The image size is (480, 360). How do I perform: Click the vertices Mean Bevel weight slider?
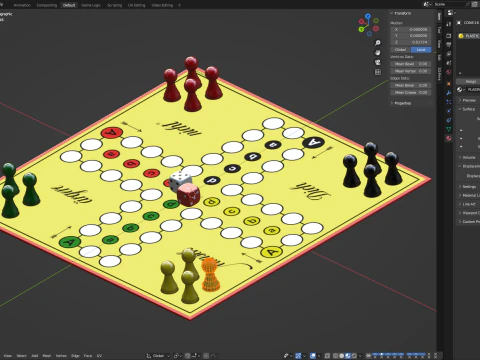[x=411, y=64]
